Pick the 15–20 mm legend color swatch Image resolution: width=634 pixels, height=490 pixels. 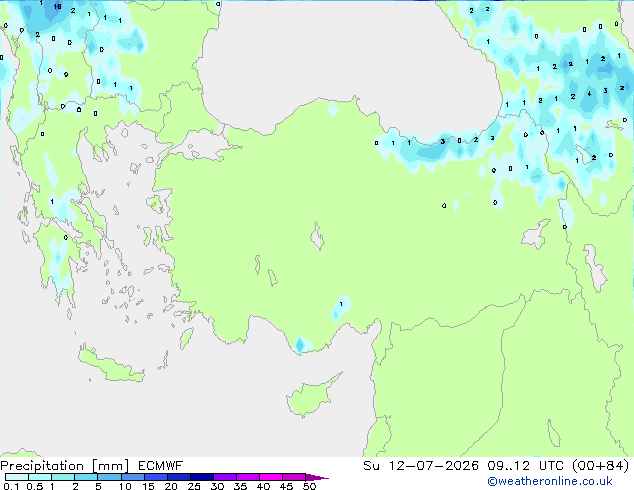[x=156, y=477]
